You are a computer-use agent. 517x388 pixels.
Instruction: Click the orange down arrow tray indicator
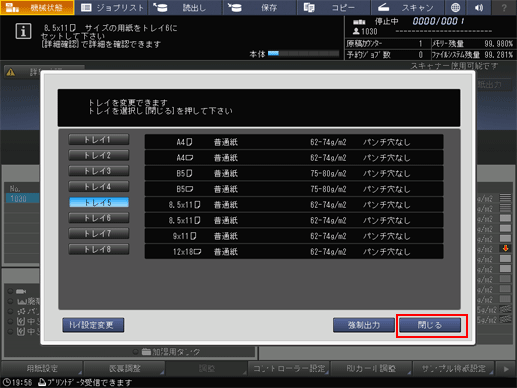click(505, 248)
